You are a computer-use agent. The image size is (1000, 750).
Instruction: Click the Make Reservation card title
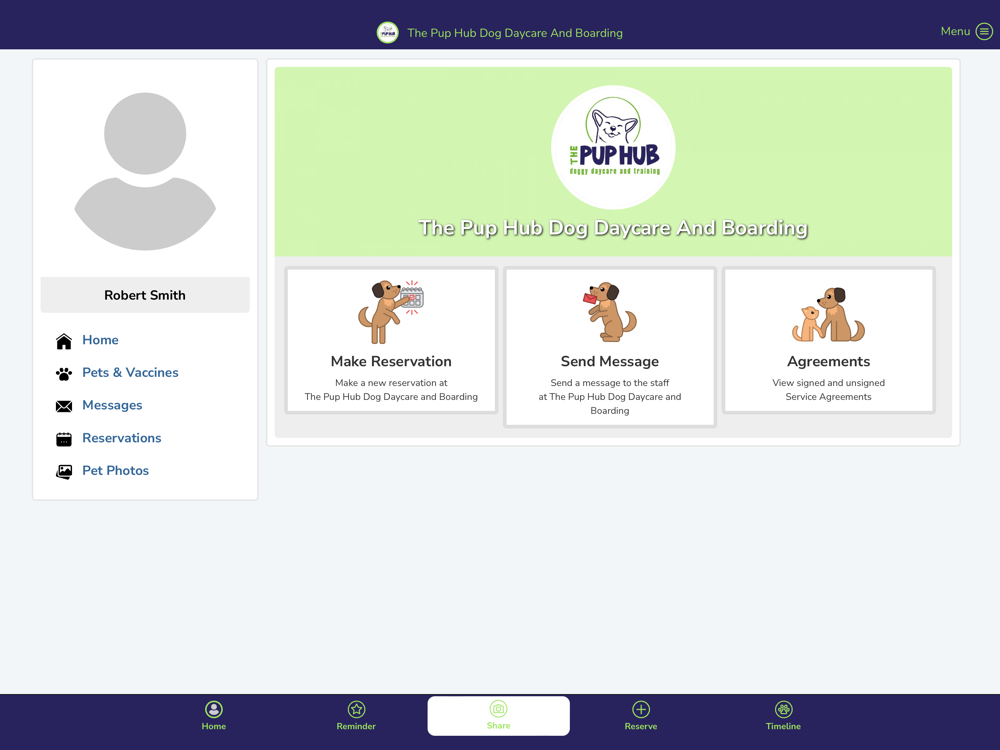click(391, 362)
